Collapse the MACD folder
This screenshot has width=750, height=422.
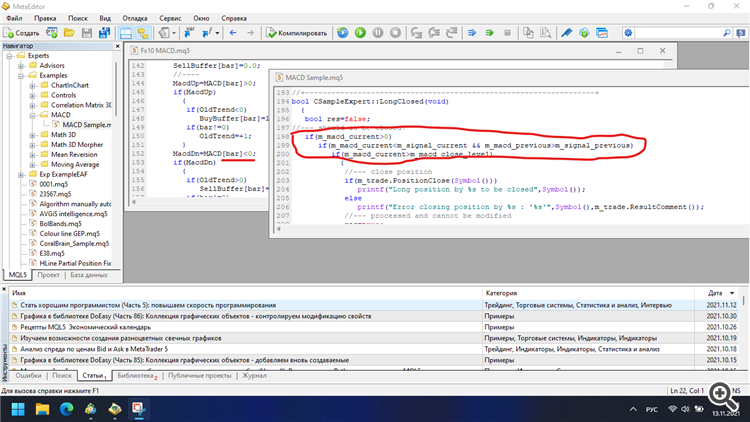tap(33, 115)
